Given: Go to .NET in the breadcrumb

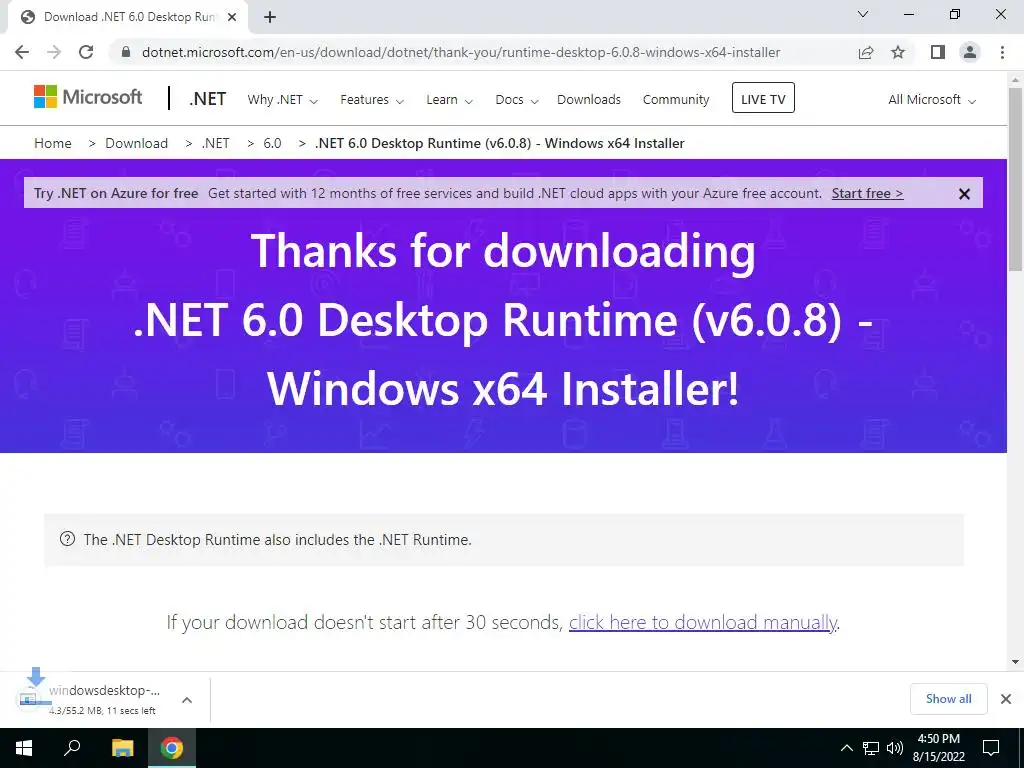Looking at the screenshot, I should point(216,143).
